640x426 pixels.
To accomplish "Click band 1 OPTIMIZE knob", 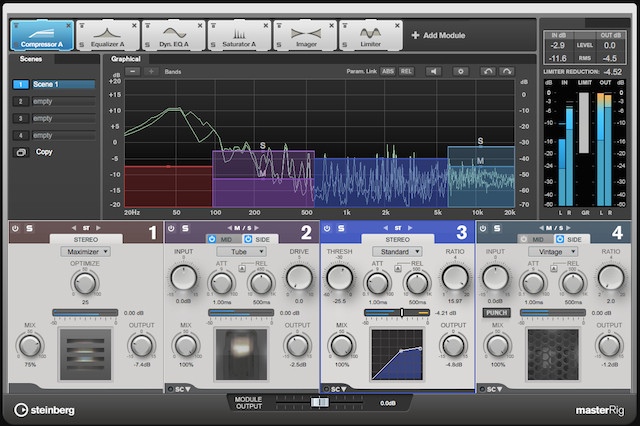I will coord(85,283).
